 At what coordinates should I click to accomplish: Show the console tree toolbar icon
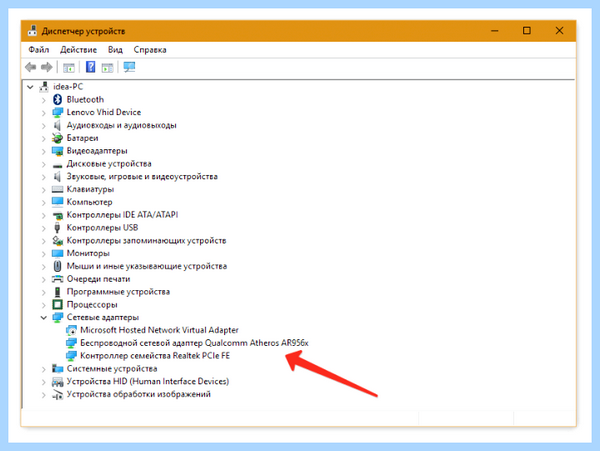(x=69, y=68)
